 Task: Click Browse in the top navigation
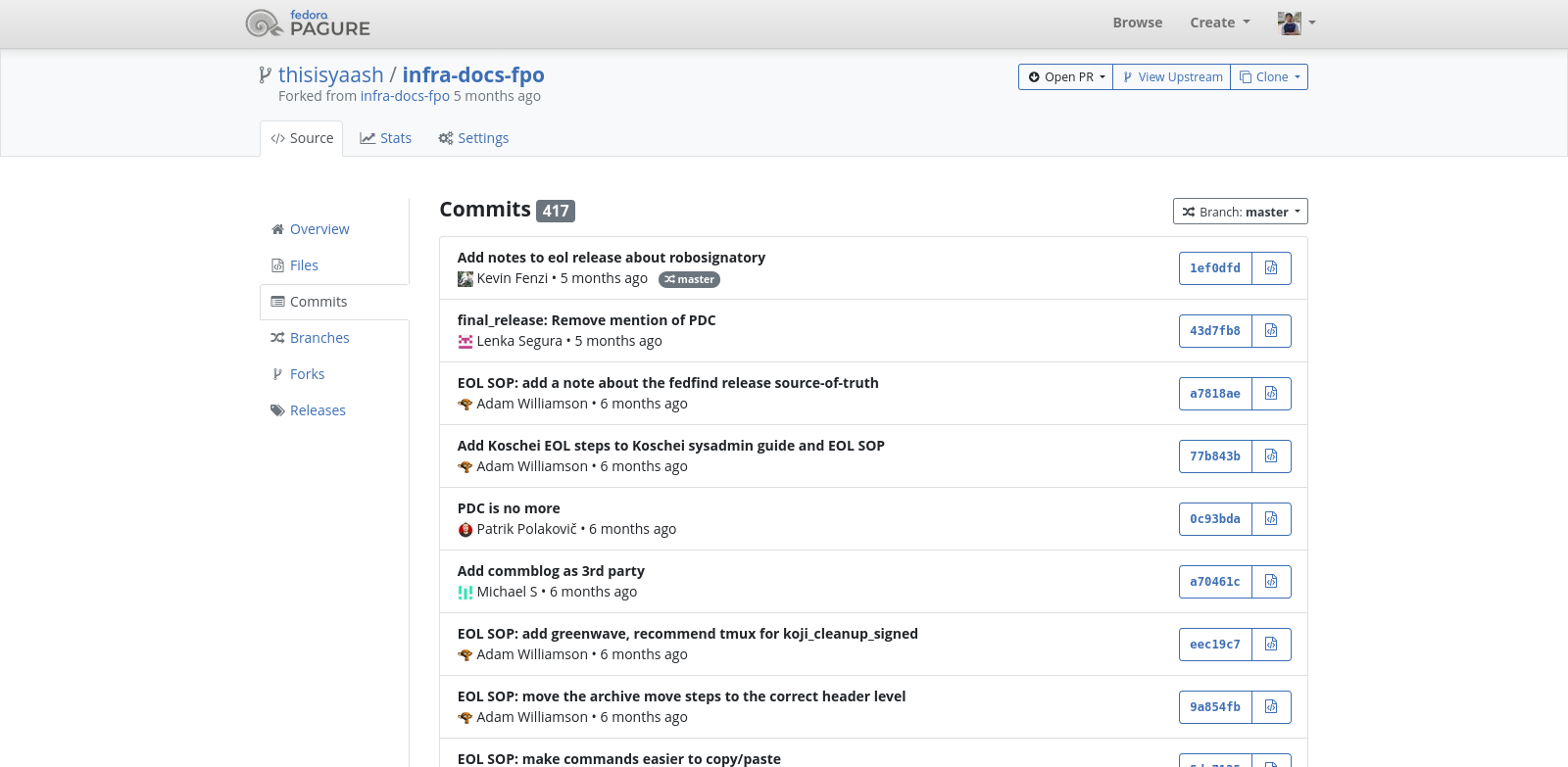1137,23
